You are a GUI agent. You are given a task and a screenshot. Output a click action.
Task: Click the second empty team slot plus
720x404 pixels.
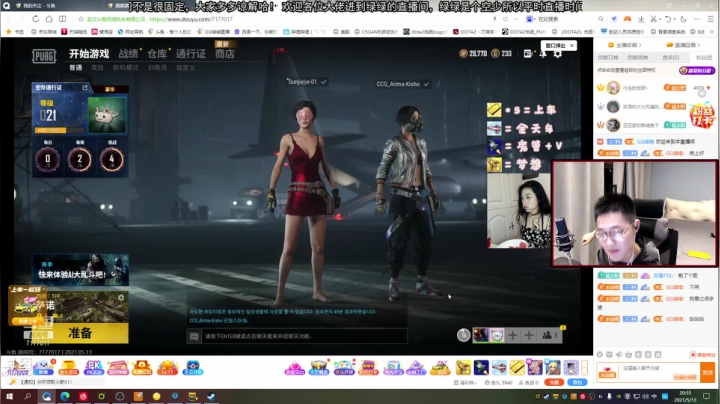tap(529, 336)
